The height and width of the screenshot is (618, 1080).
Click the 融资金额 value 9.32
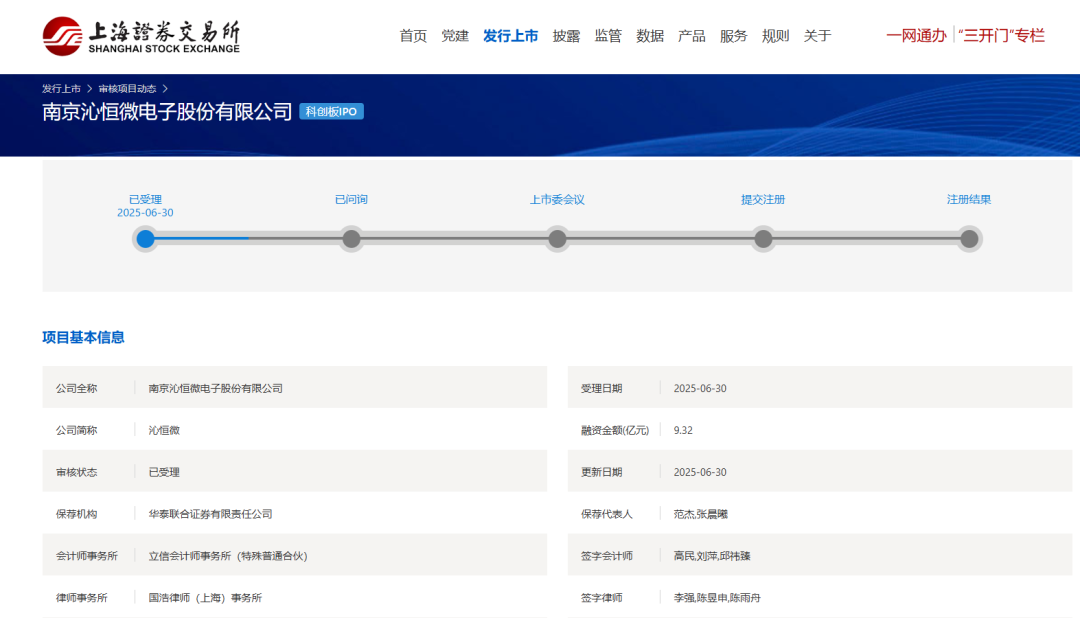[683, 431]
